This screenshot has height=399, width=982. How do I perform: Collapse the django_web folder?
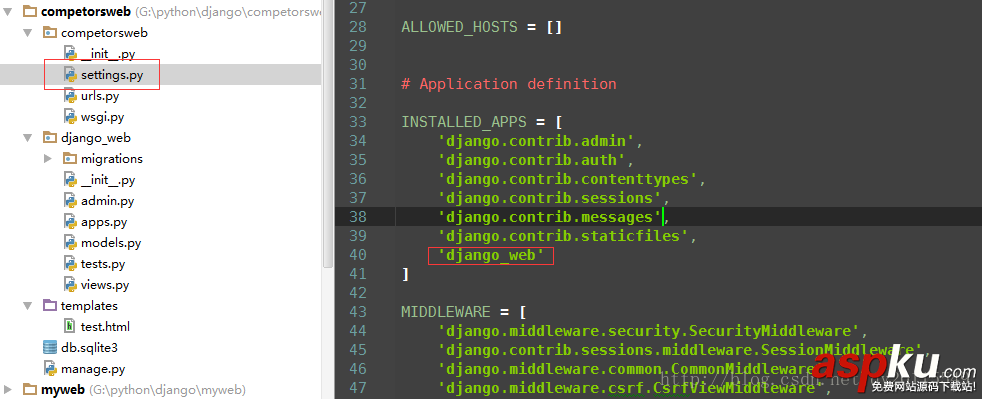click(28, 138)
